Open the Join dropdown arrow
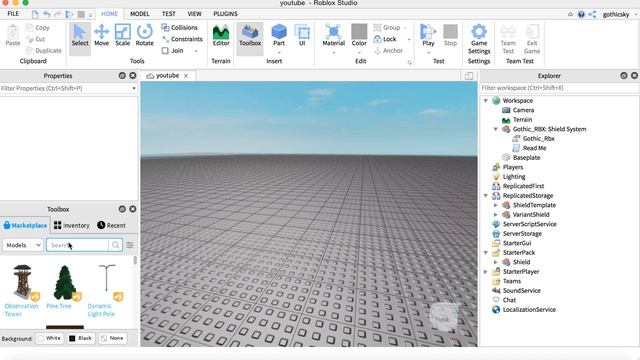This screenshot has height=360, width=640. pos(196,51)
